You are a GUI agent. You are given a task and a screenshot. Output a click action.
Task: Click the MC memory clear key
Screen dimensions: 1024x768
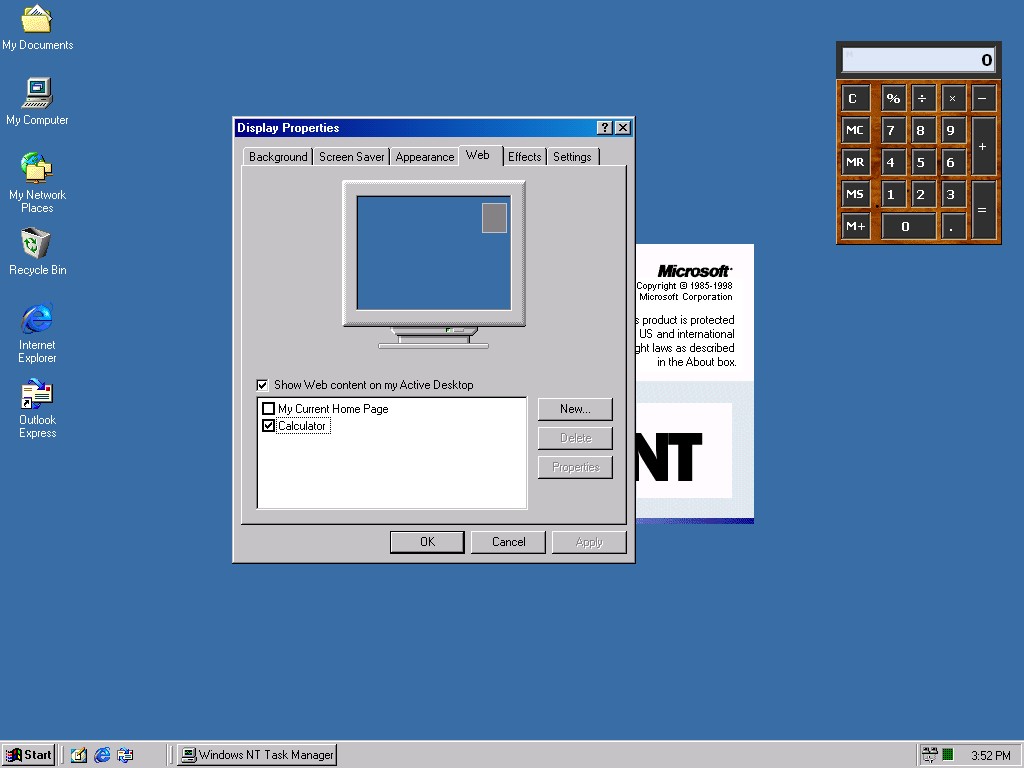(x=855, y=130)
